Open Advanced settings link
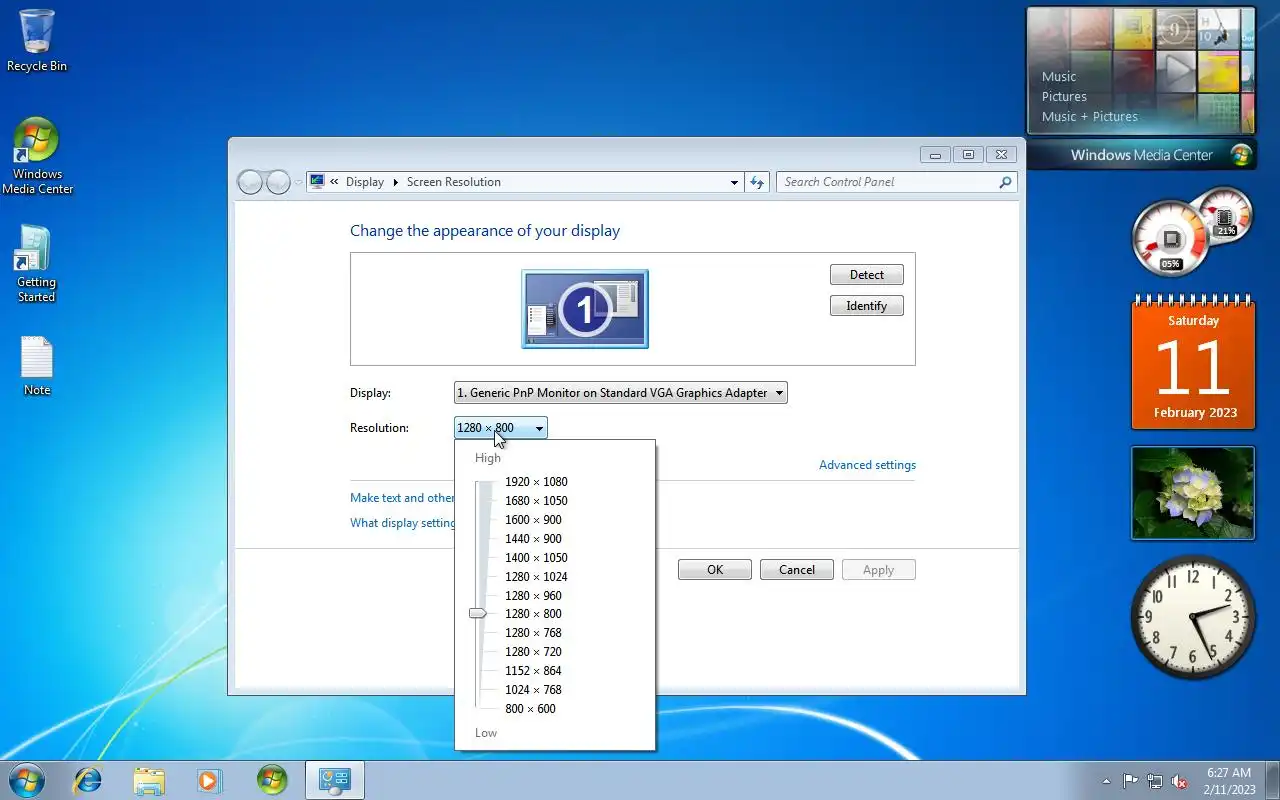 point(867,465)
